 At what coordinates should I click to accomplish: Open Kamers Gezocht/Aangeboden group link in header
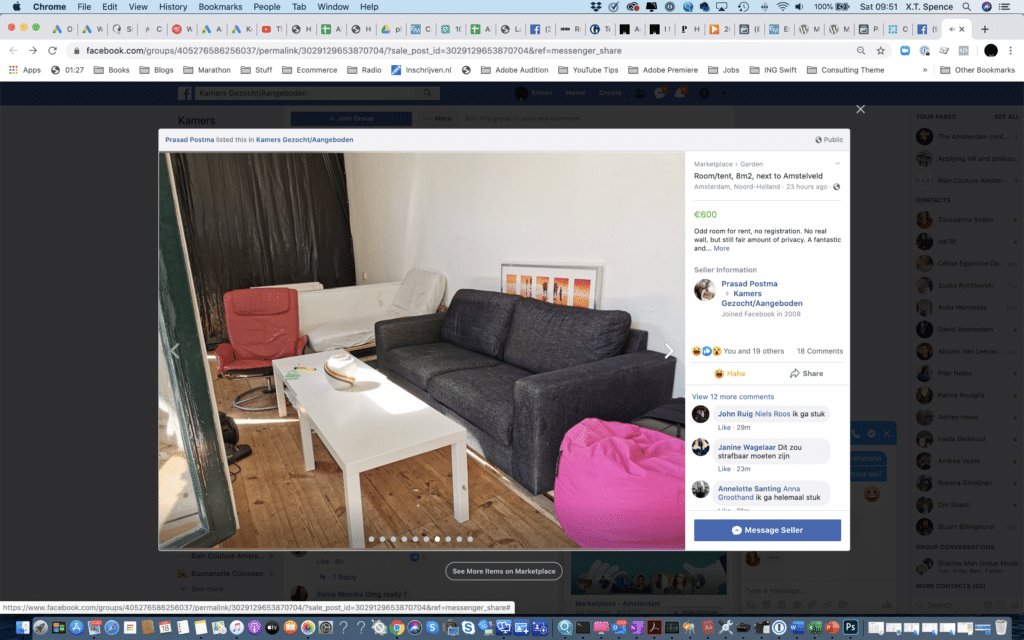304,140
